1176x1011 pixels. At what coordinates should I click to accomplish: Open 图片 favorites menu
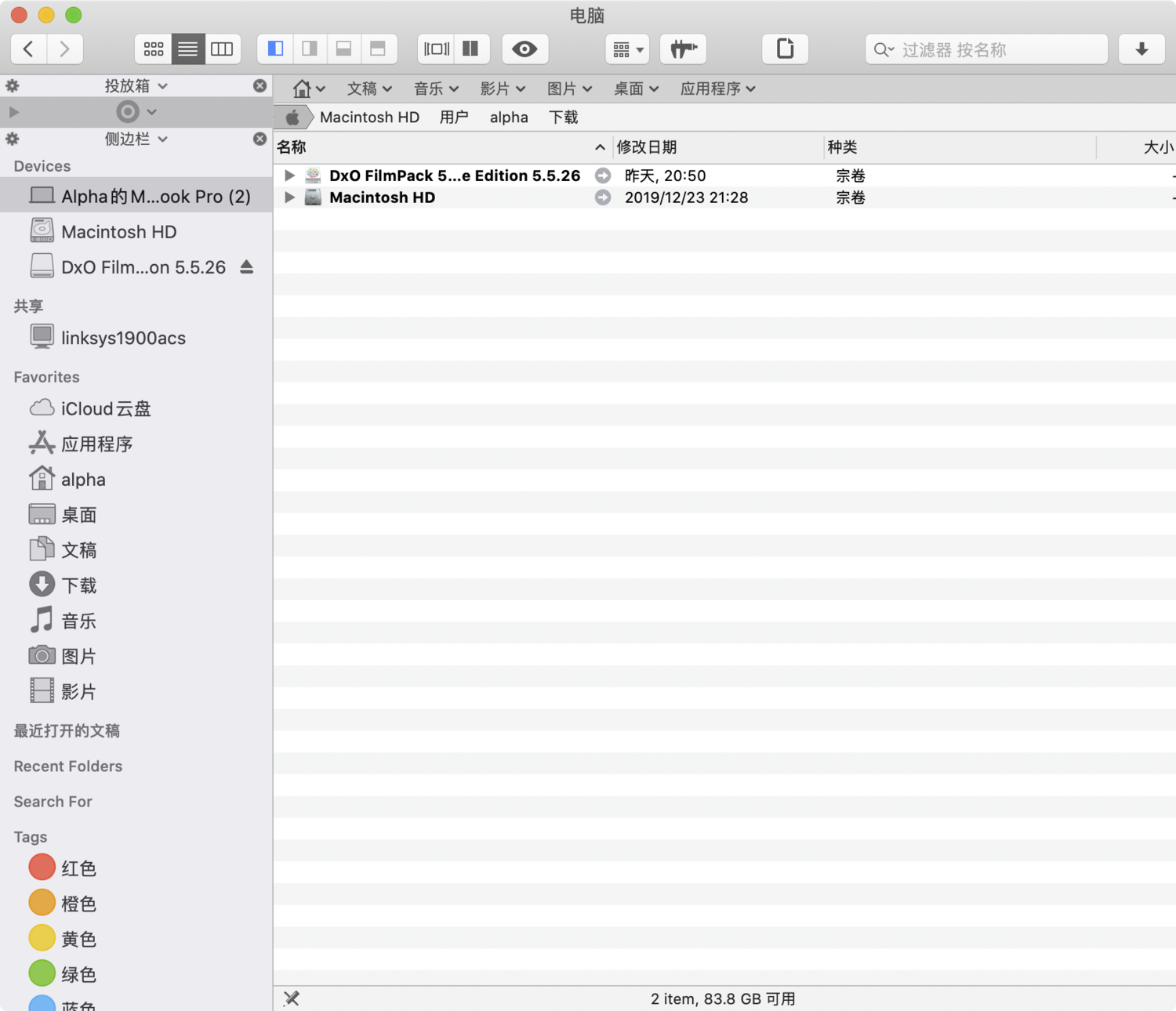pos(569,89)
